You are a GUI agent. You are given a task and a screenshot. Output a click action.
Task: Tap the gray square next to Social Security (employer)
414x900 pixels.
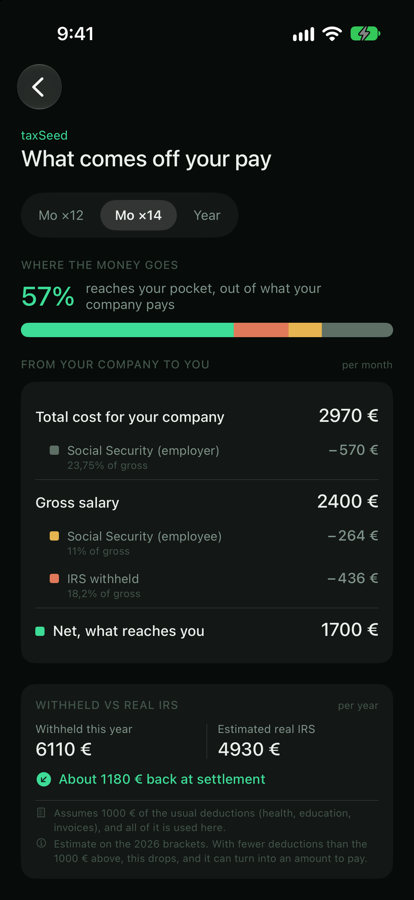tap(54, 451)
